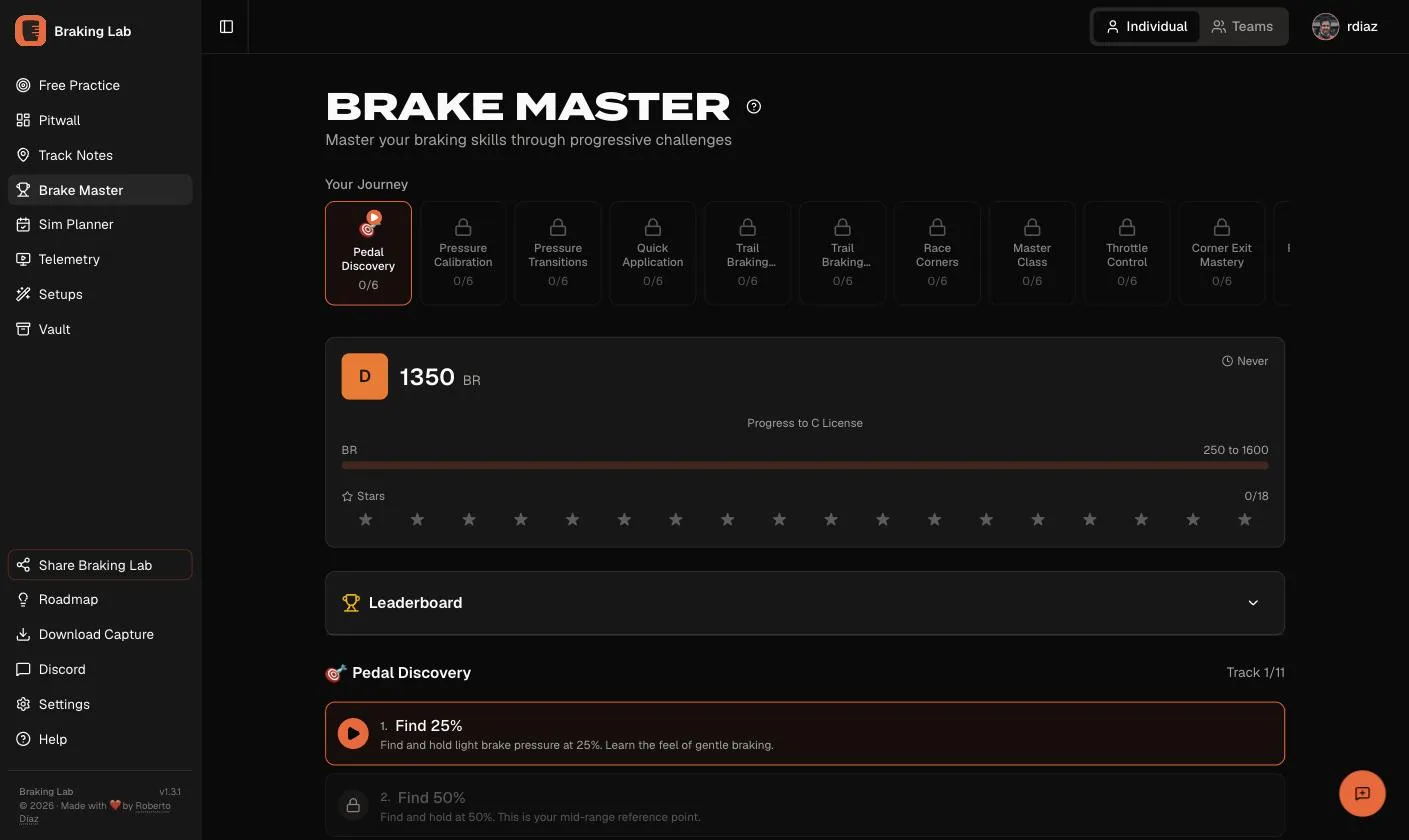Select the Throttle Control journey card

pyautogui.click(x=1127, y=253)
